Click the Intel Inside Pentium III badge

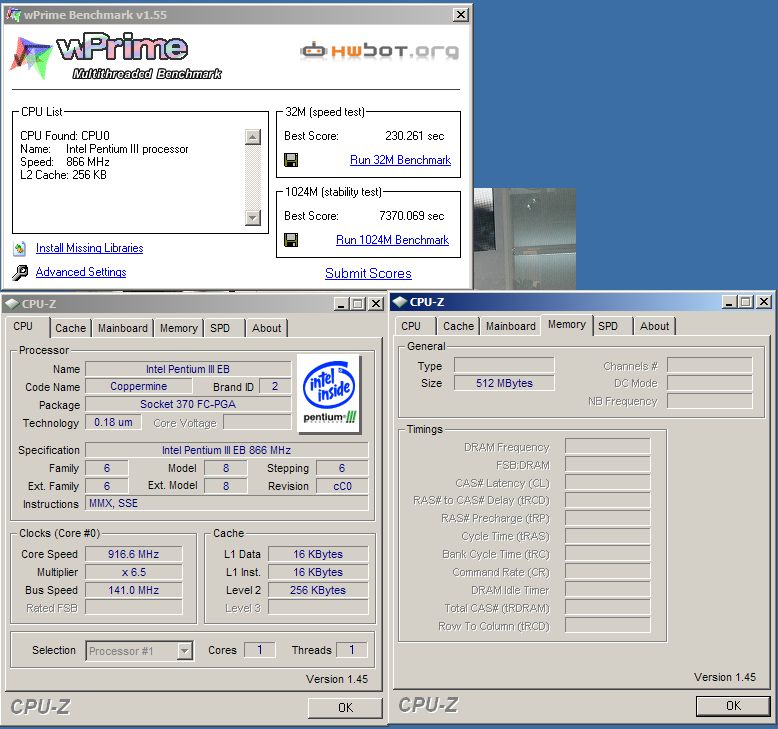(x=329, y=394)
